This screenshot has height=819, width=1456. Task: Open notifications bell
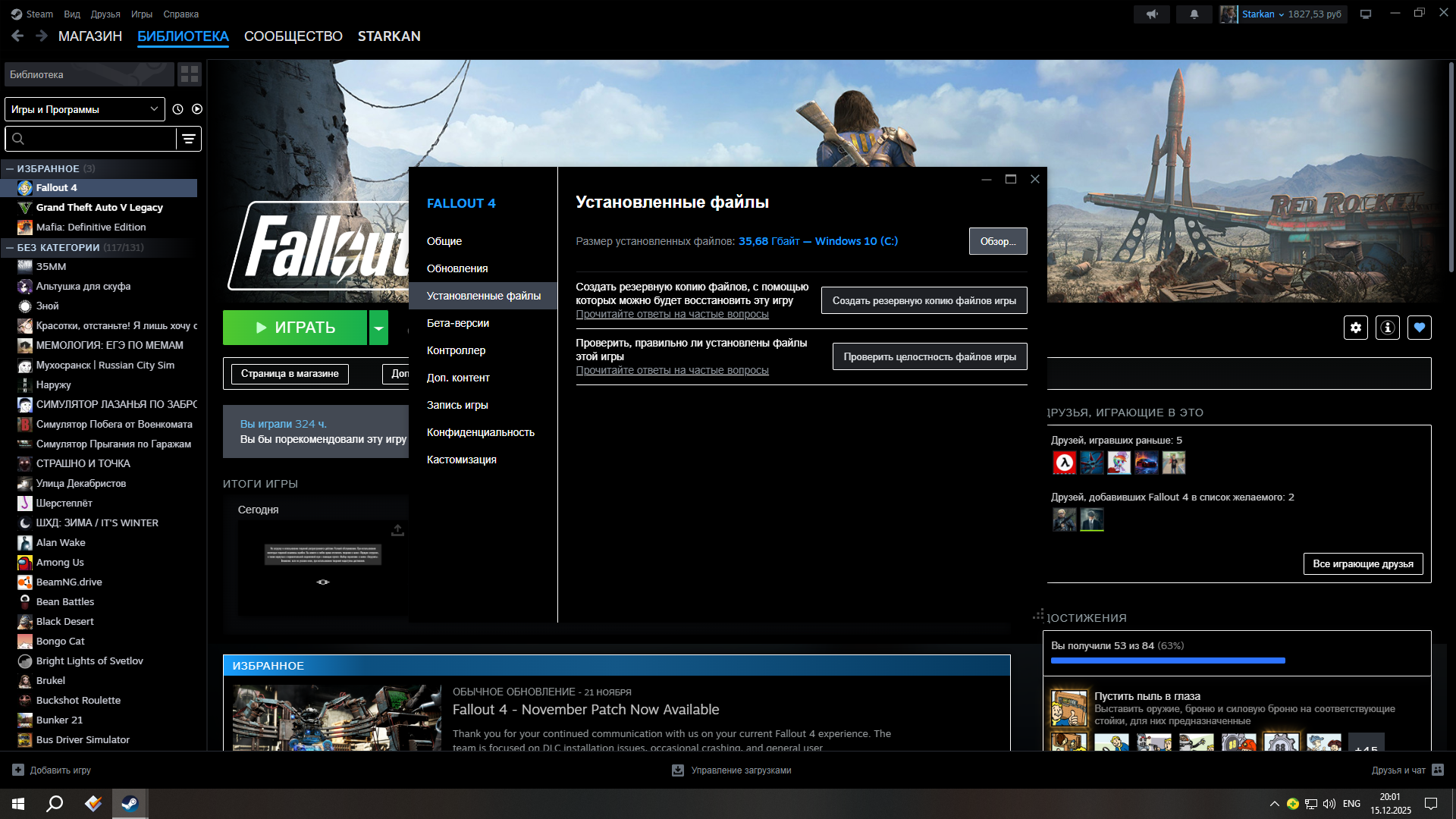tap(1194, 14)
